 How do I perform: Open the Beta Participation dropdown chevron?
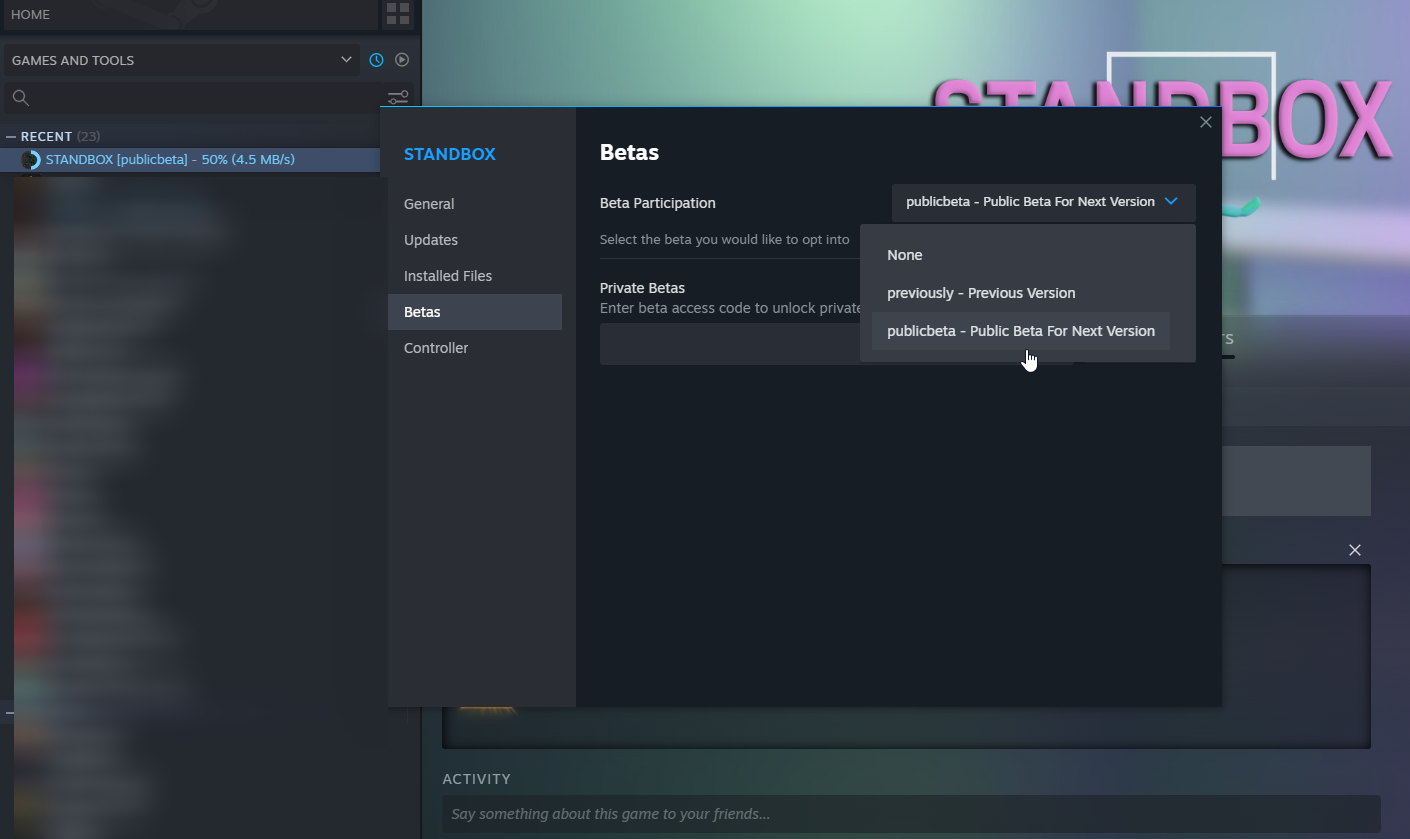click(1171, 201)
